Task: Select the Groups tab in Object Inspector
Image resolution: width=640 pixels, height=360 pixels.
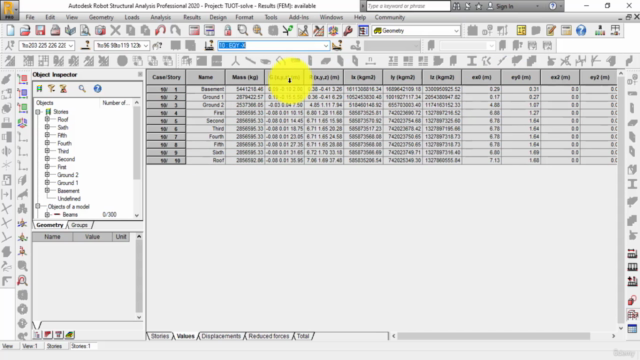Action: 79,225
